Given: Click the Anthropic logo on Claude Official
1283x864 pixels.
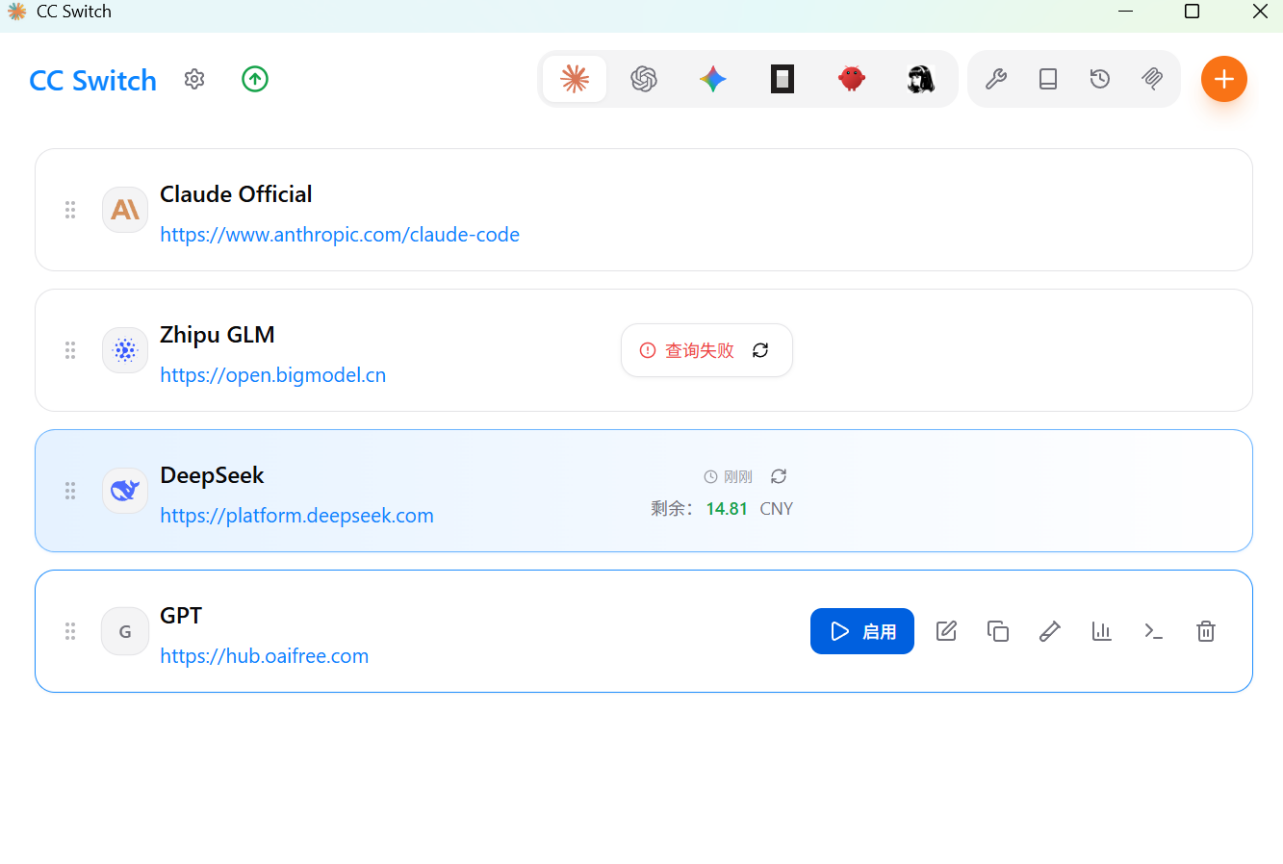Looking at the screenshot, I should (x=125, y=210).
